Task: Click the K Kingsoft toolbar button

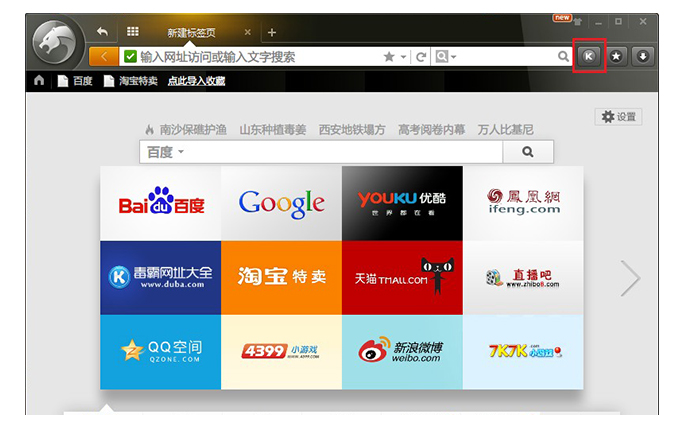Action: pyautogui.click(x=589, y=56)
